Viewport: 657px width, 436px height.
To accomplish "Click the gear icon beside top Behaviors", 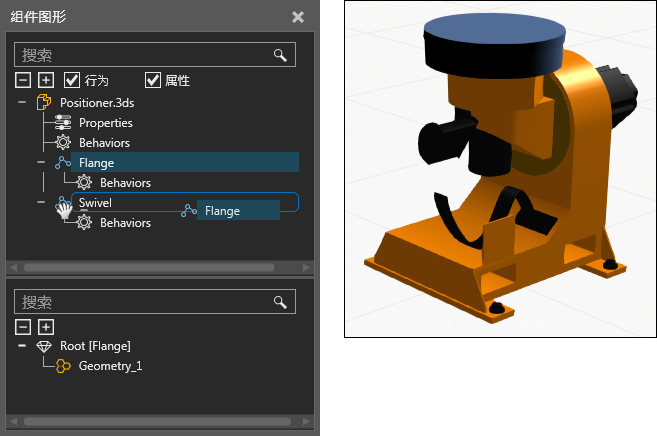I will (x=63, y=143).
